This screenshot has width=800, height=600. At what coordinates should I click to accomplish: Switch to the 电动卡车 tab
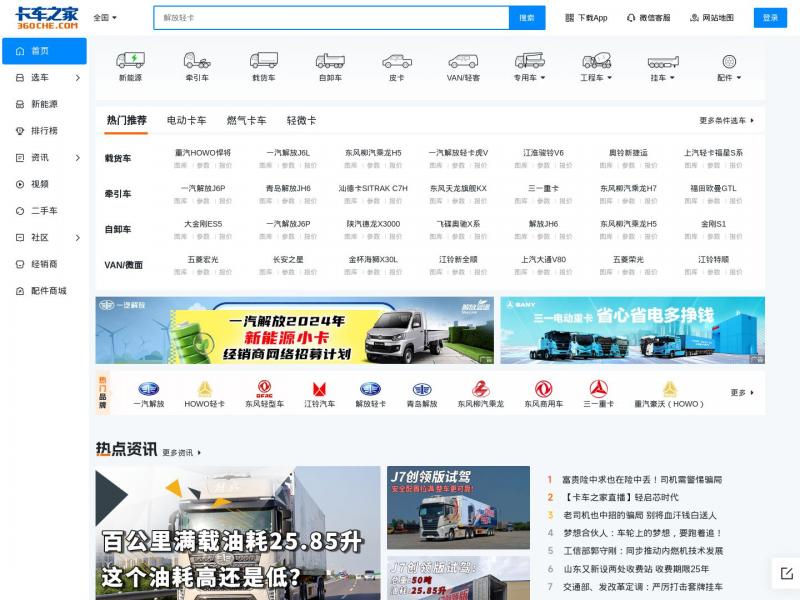coord(186,120)
